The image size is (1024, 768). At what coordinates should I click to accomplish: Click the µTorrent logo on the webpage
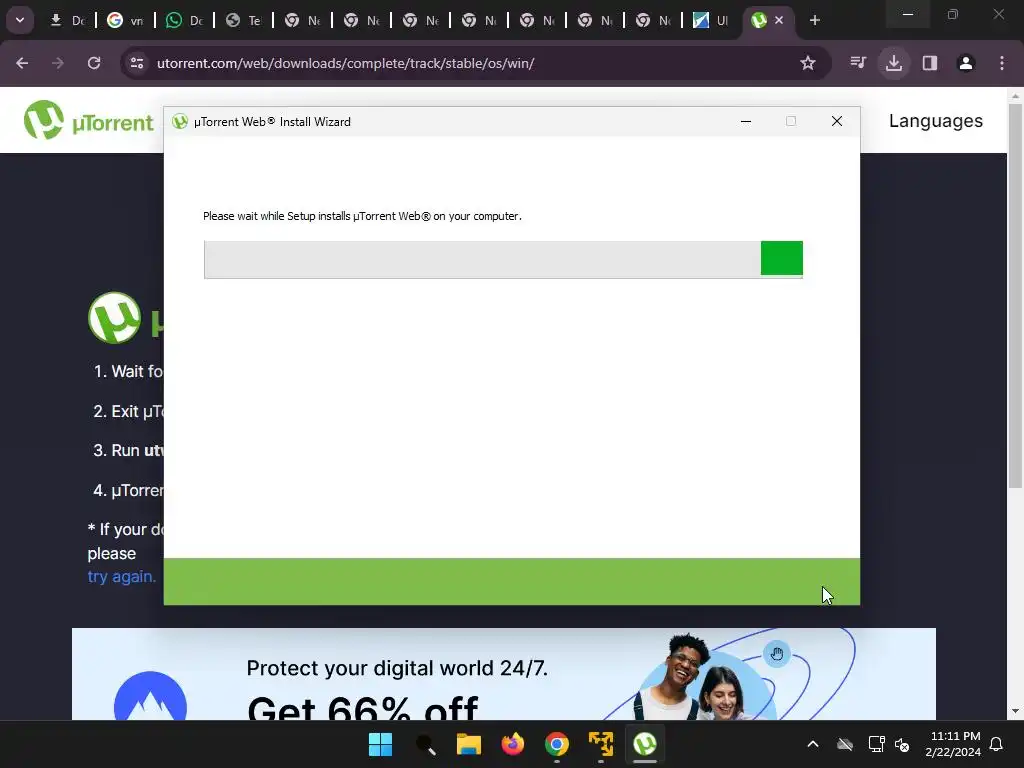pos(88,120)
